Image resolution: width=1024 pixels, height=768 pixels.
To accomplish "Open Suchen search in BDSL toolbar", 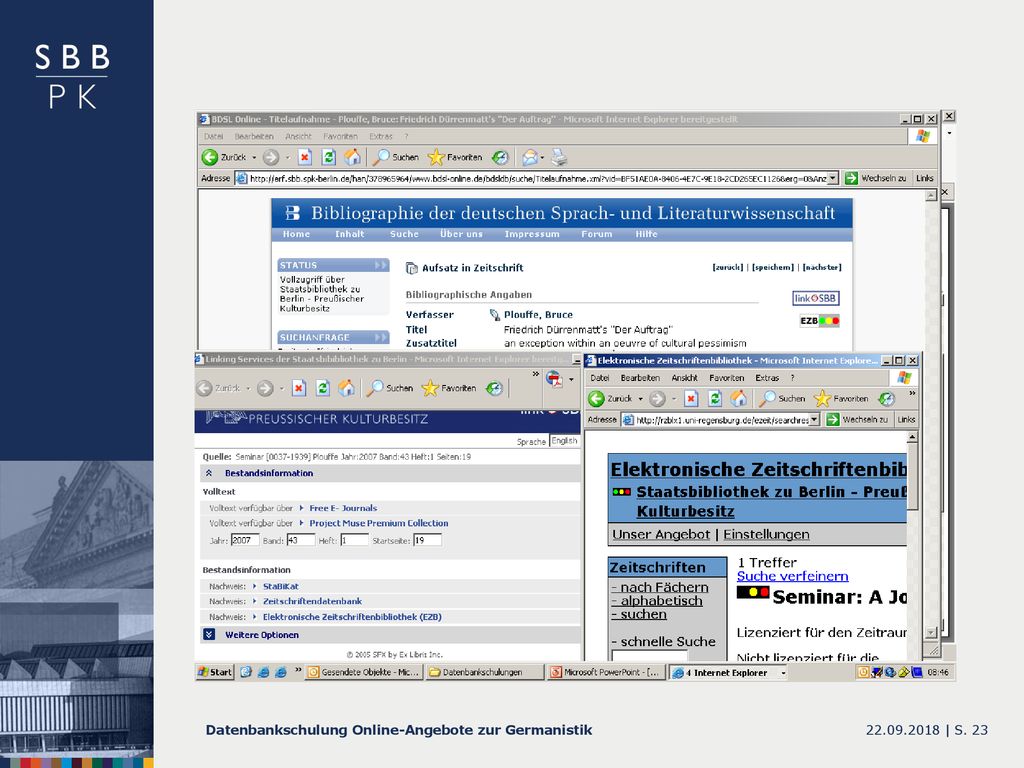I will 396,157.
